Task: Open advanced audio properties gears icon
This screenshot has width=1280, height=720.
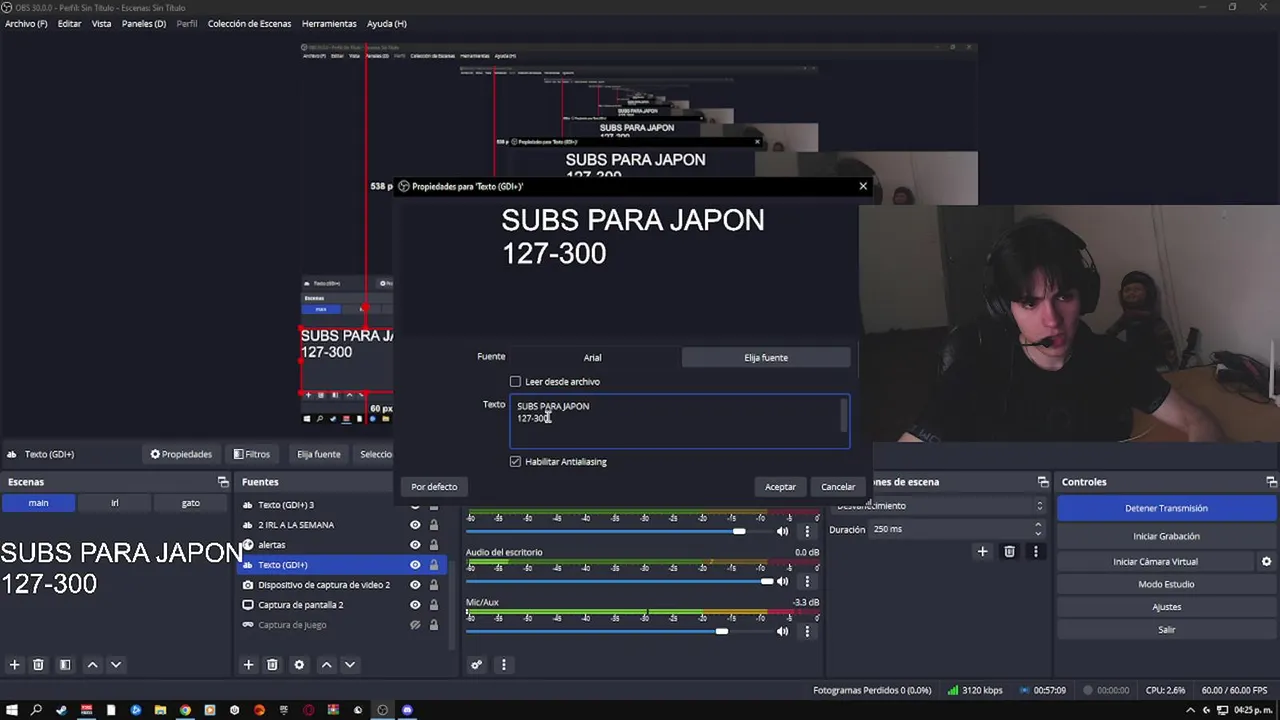Action: (x=477, y=665)
